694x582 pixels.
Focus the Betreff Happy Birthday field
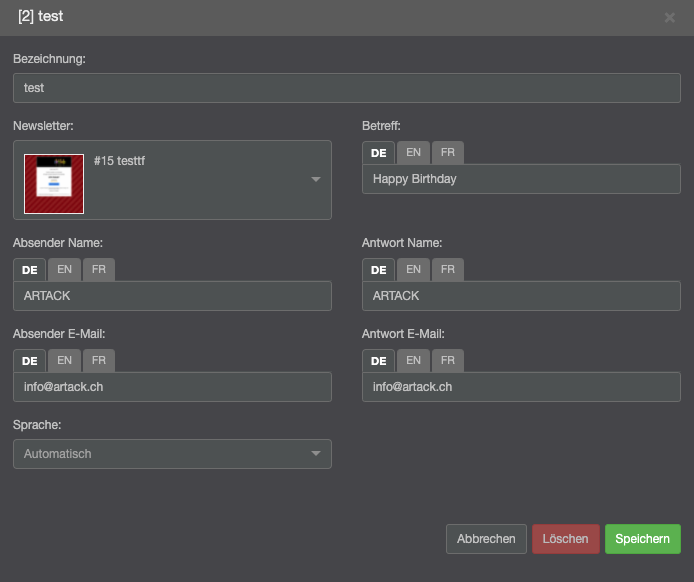521,179
